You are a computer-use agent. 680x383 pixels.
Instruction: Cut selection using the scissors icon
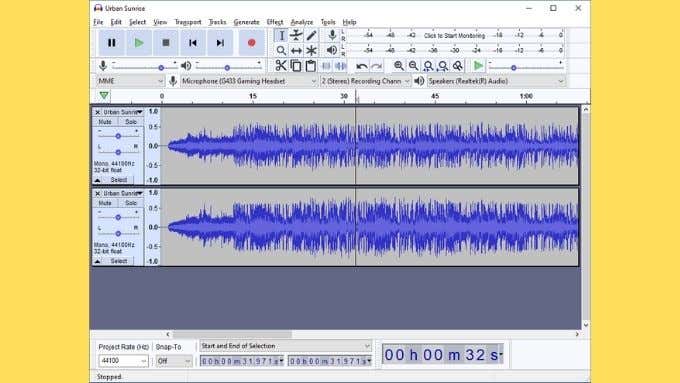[x=281, y=66]
